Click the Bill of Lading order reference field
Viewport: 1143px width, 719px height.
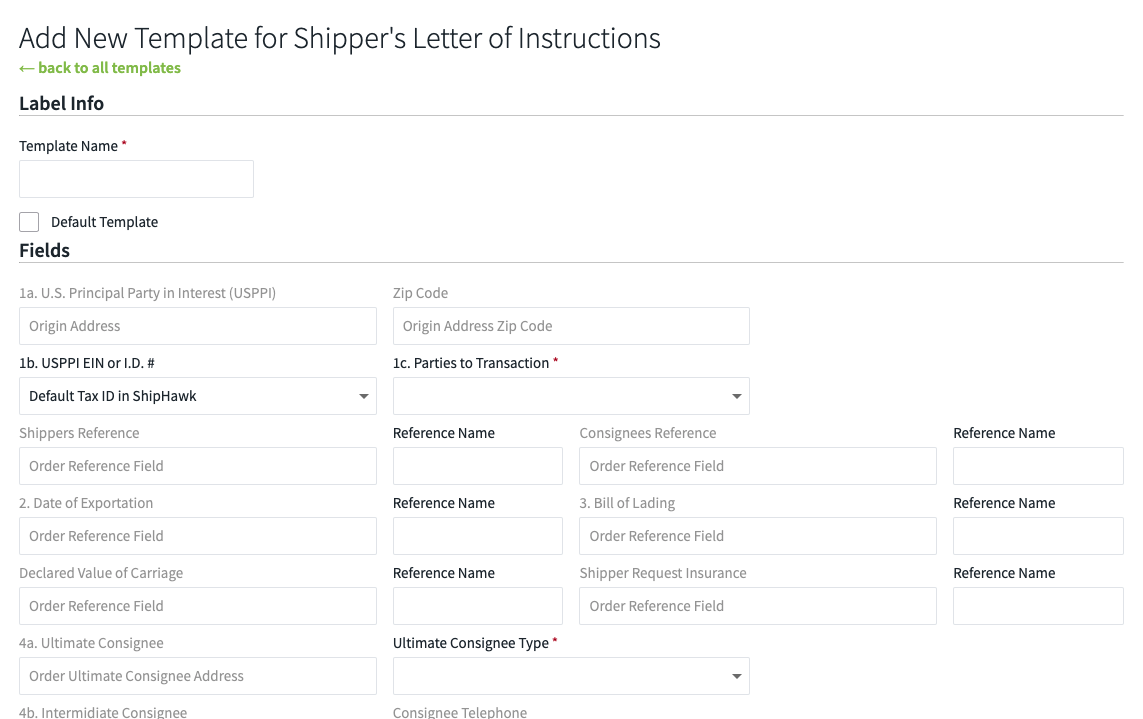pos(757,536)
